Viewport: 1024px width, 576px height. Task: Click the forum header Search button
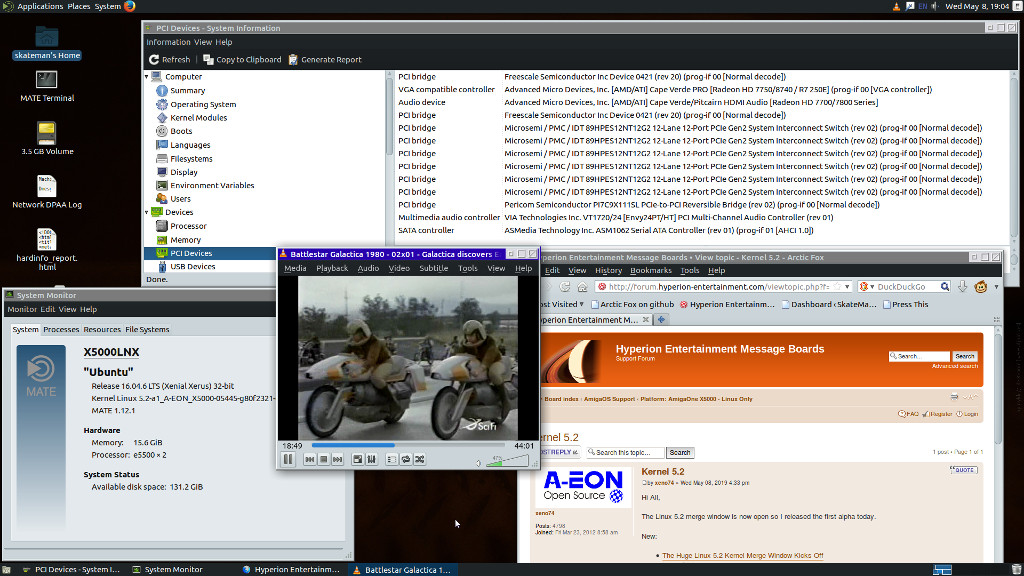[965, 357]
